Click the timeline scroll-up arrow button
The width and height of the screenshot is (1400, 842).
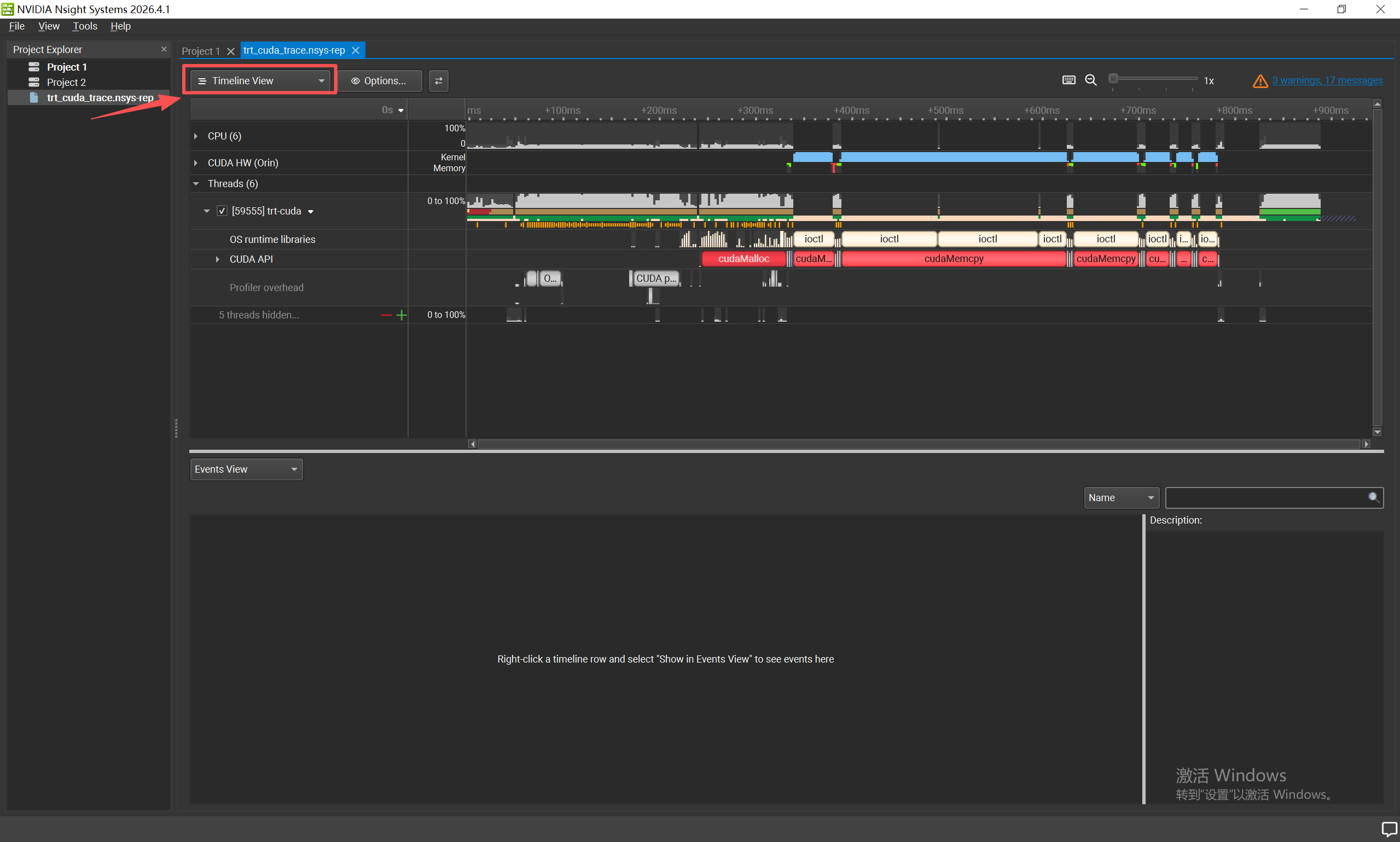coord(1376,104)
